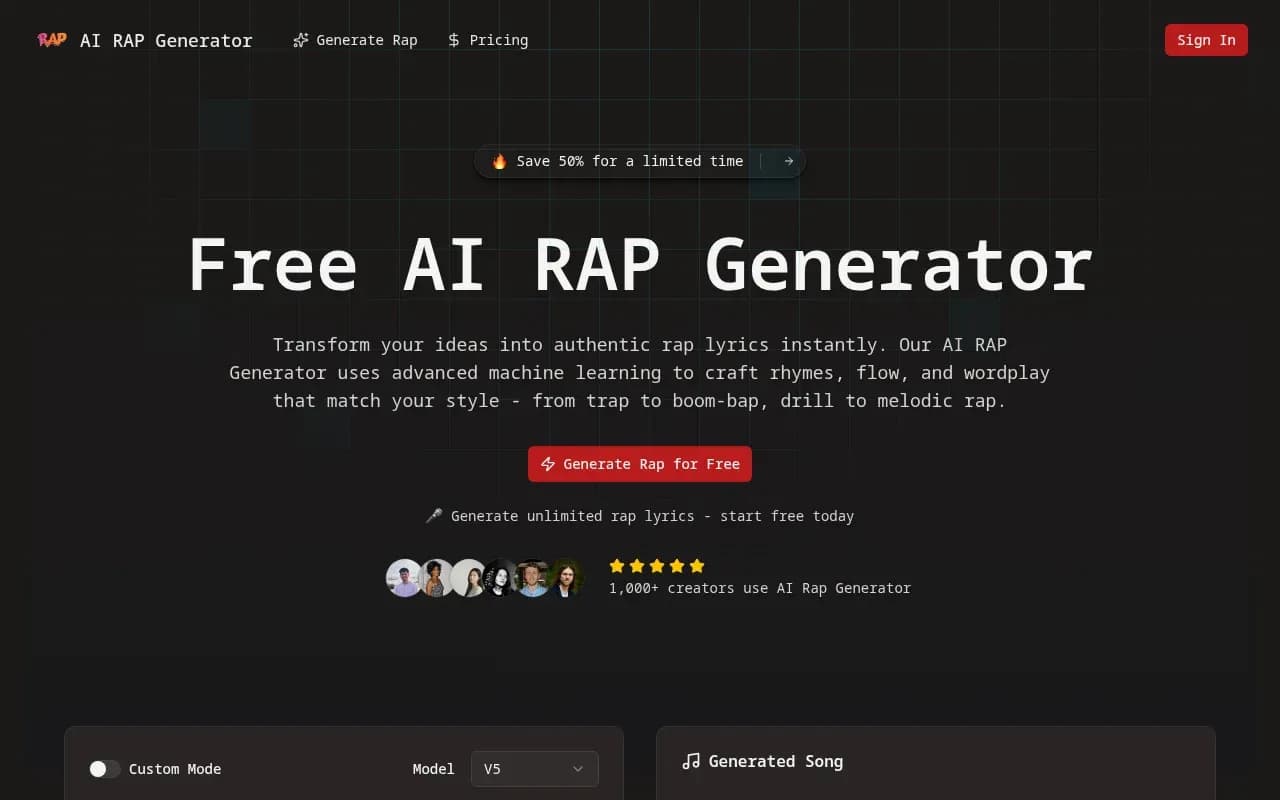Click the Custom Mode switch to turn it on

(x=104, y=769)
